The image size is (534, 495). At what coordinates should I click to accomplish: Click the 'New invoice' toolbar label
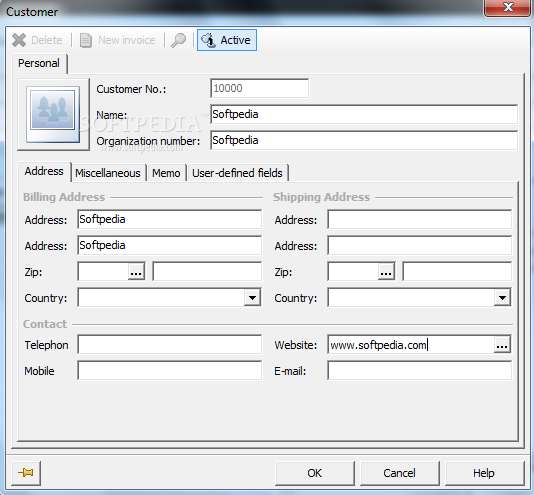pos(127,40)
